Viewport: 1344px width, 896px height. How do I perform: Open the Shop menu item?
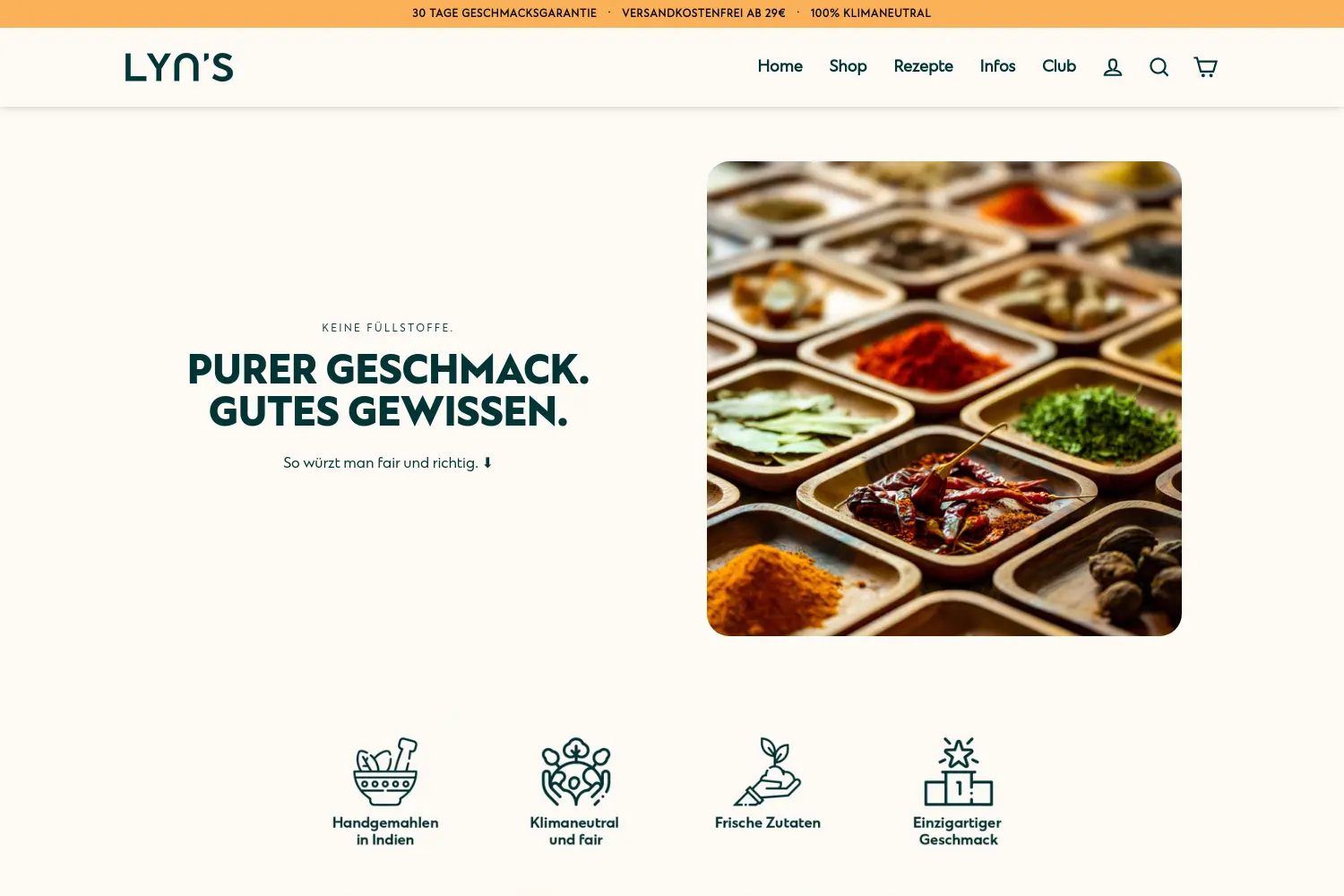pyautogui.click(x=849, y=66)
